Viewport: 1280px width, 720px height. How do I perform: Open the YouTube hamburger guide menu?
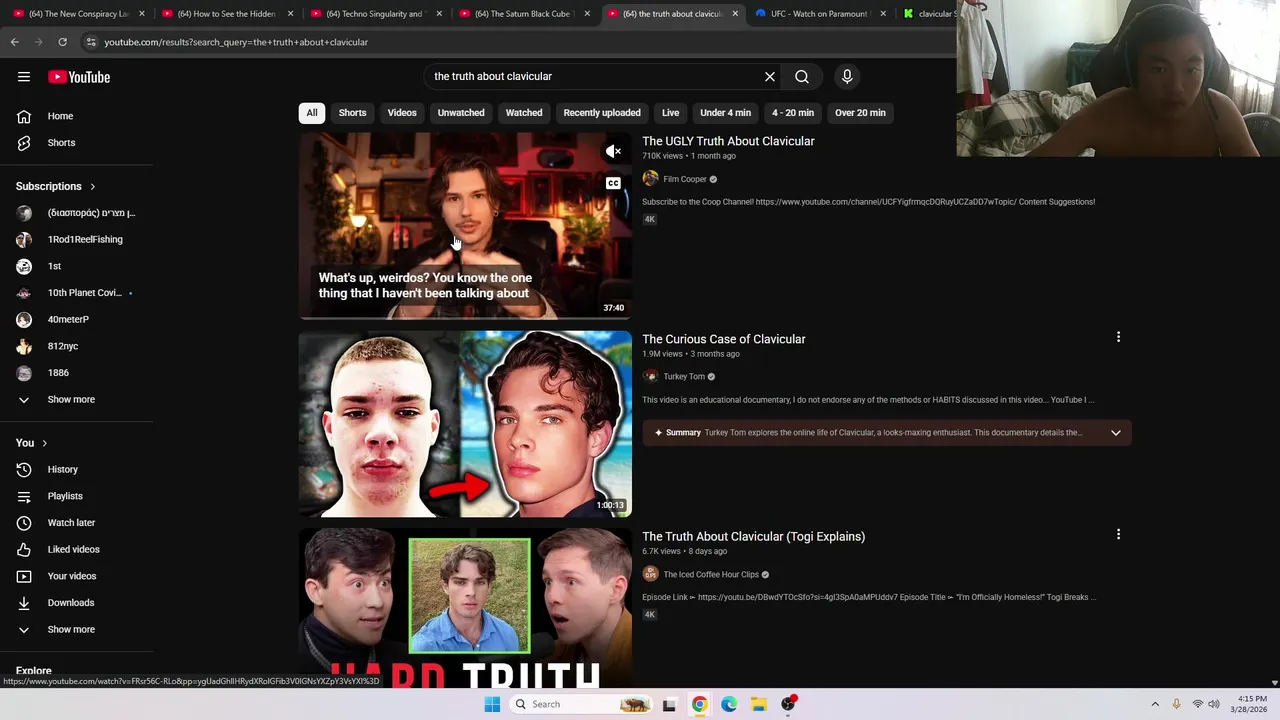(24, 77)
